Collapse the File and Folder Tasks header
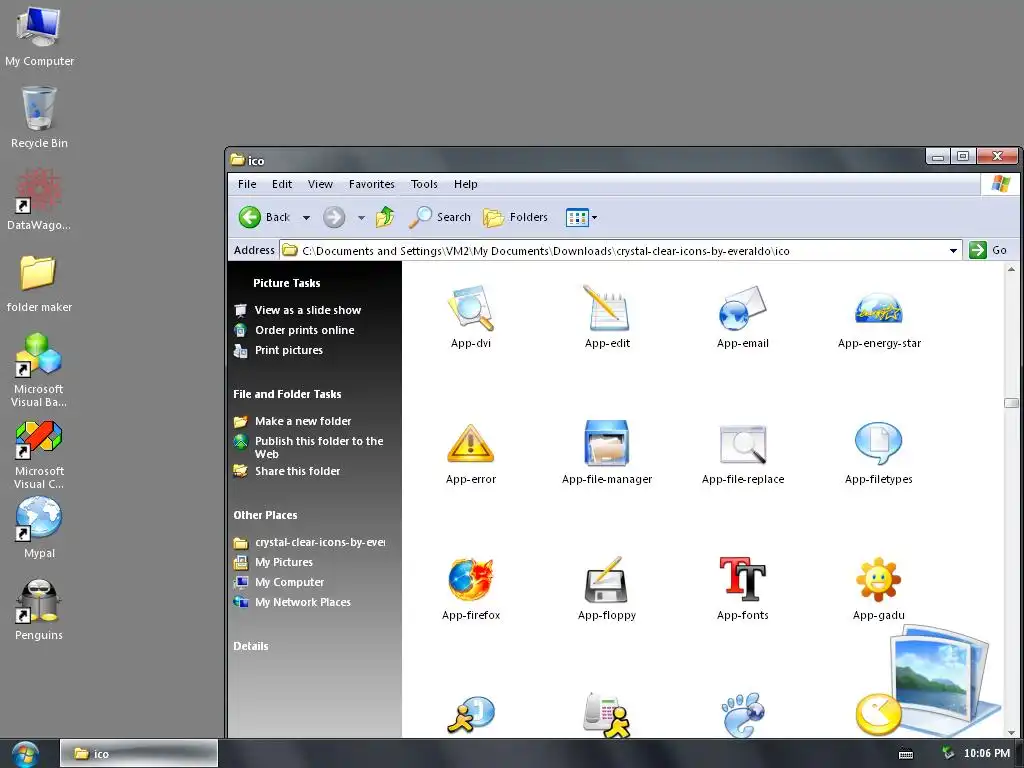Image resolution: width=1024 pixels, height=768 pixels. (x=287, y=394)
